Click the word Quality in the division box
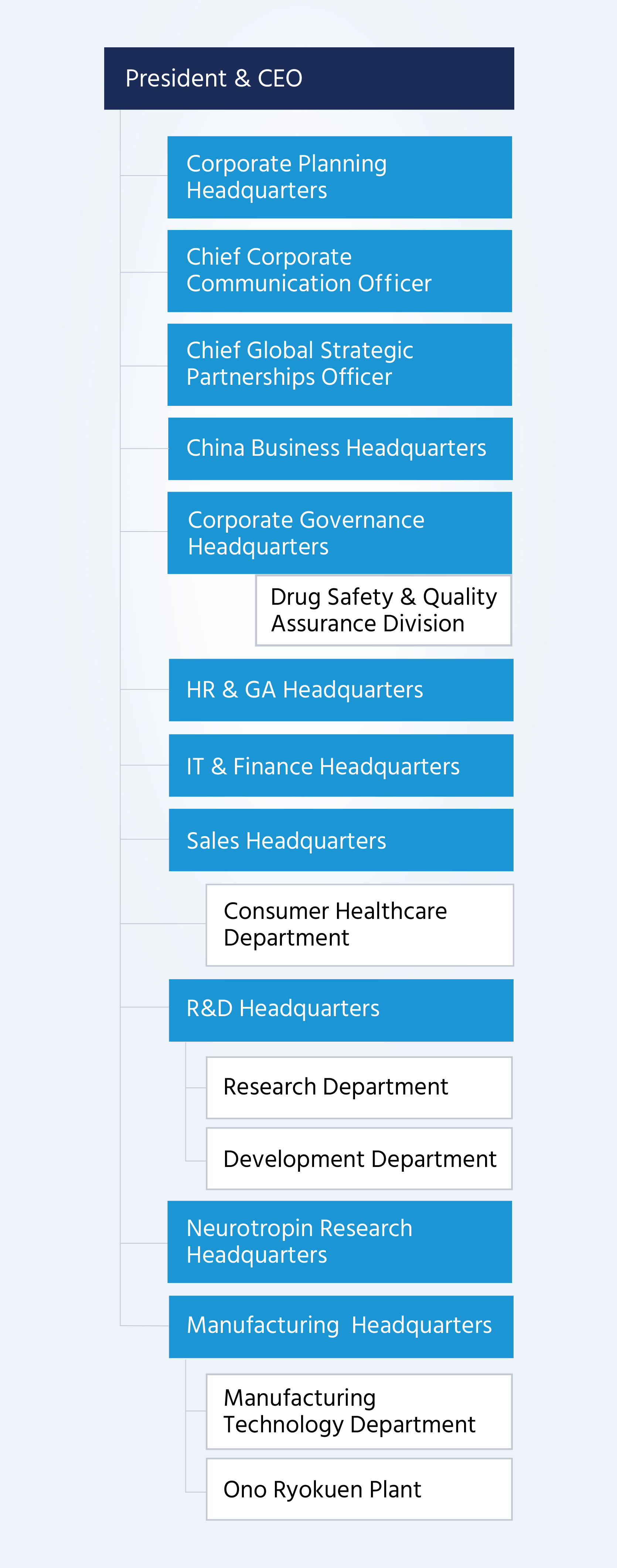Screen dimensions: 617x1568 (459, 597)
